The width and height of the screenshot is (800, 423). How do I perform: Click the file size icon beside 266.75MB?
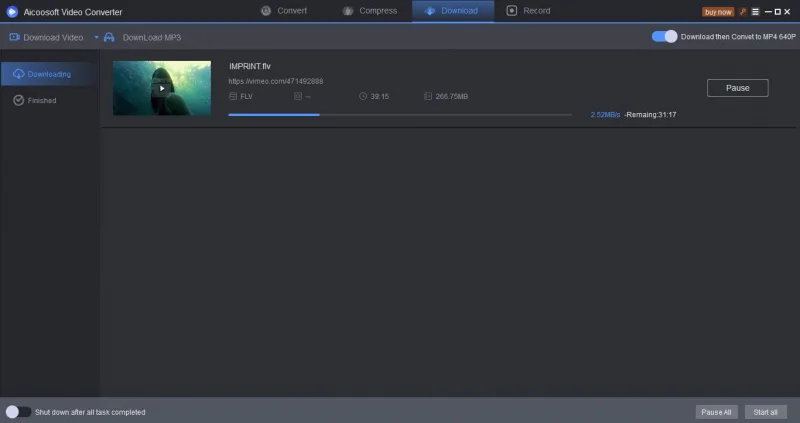pyautogui.click(x=428, y=96)
